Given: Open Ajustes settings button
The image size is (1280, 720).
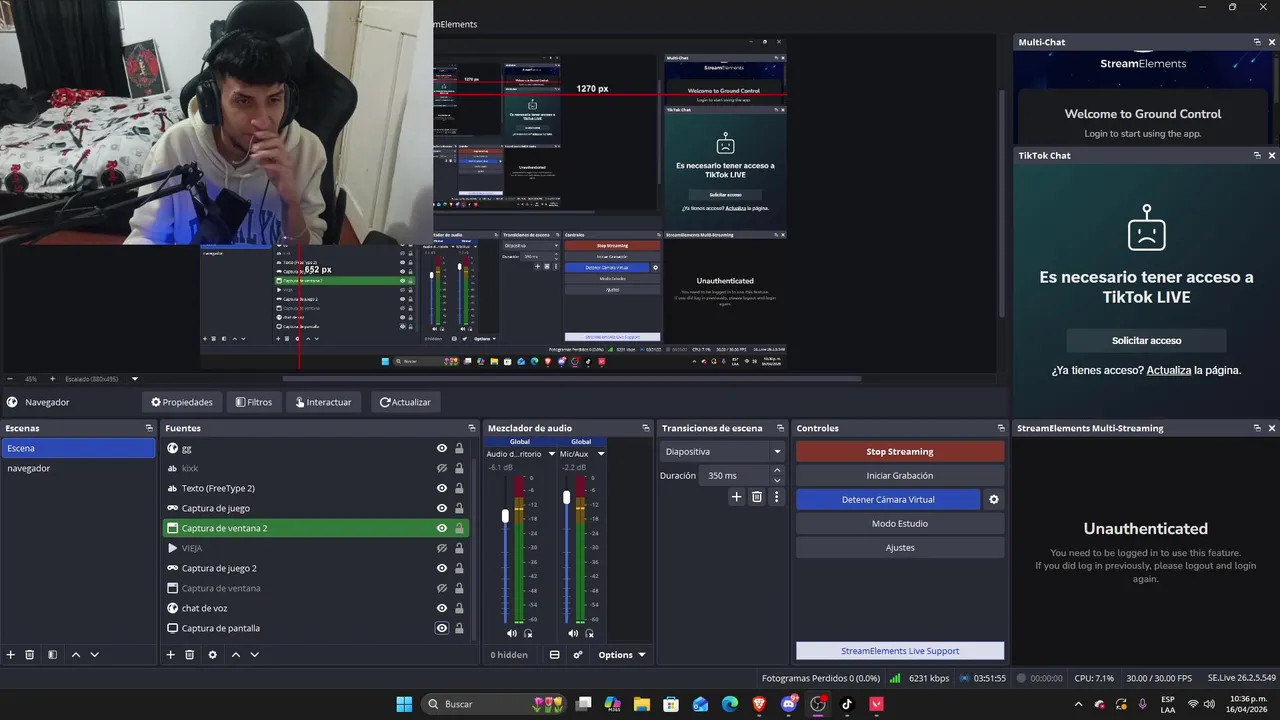Looking at the screenshot, I should click(x=900, y=547).
